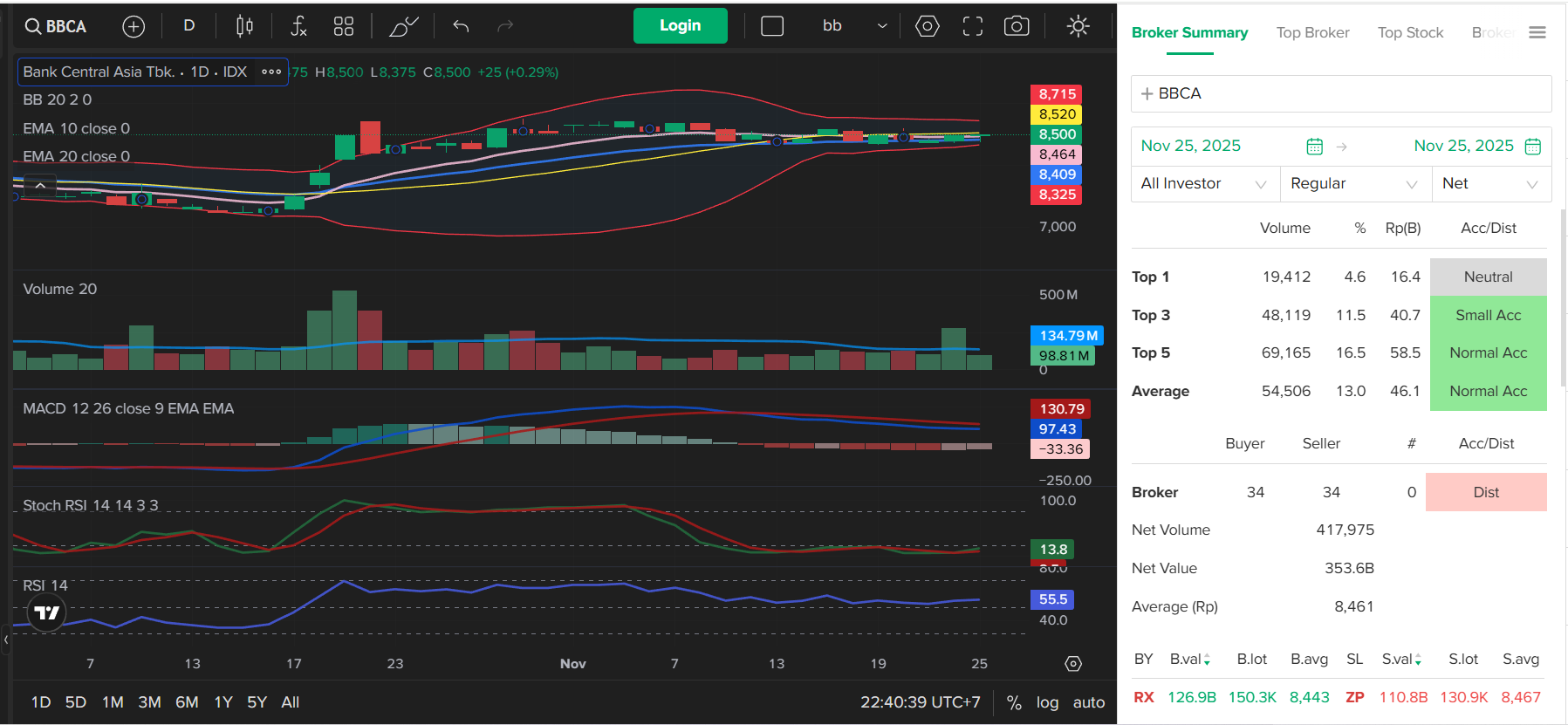Open the Top Stock tab
This screenshot has width=1568, height=725.
point(1410,33)
